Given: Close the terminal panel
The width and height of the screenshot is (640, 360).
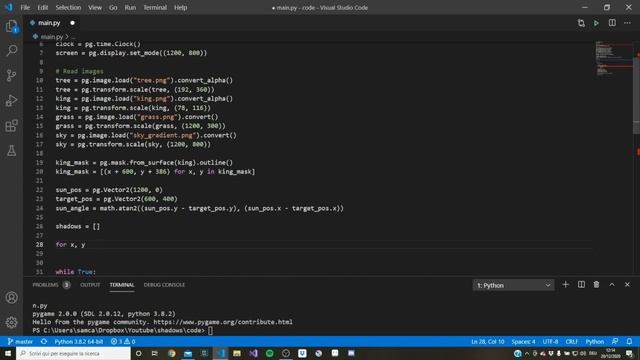Looking at the screenshot, I should 627,284.
